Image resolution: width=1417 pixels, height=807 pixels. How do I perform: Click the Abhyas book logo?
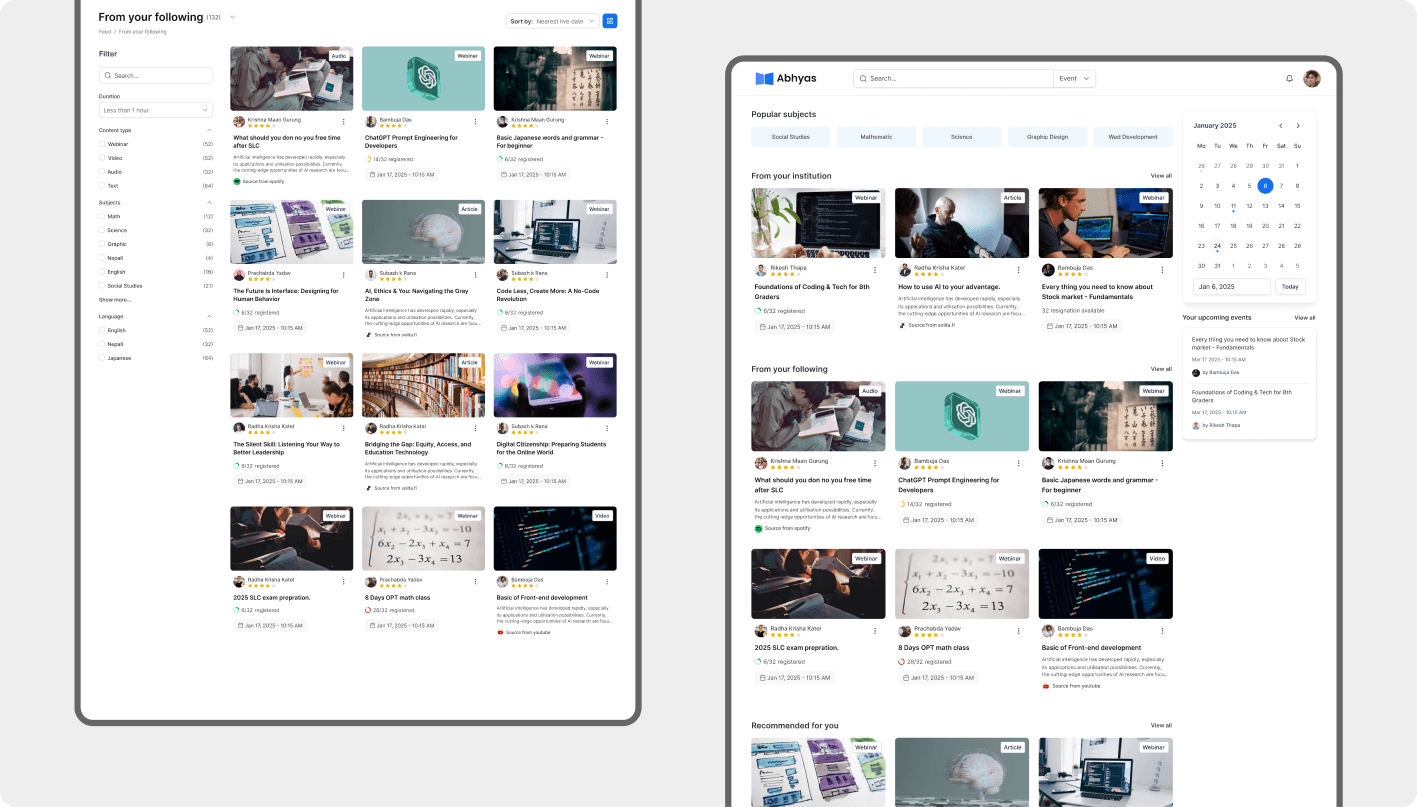pyautogui.click(x=765, y=79)
